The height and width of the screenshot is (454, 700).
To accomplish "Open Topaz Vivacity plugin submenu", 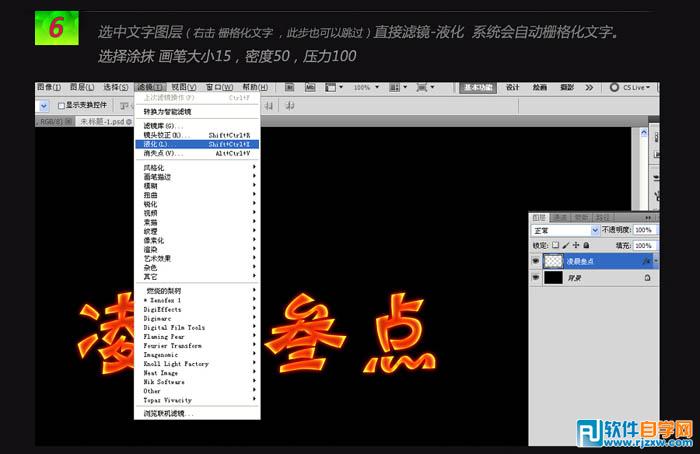I will 198,400.
